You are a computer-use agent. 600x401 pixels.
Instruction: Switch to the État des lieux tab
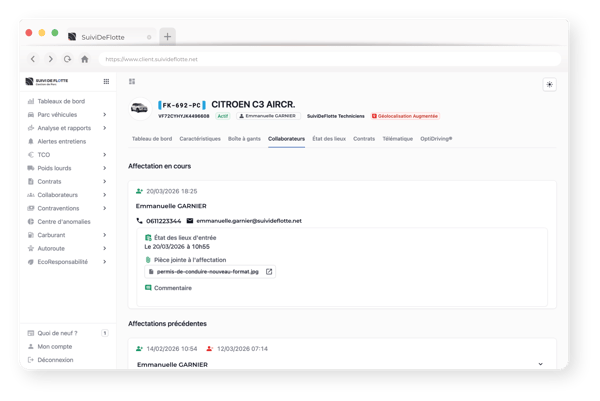329,139
